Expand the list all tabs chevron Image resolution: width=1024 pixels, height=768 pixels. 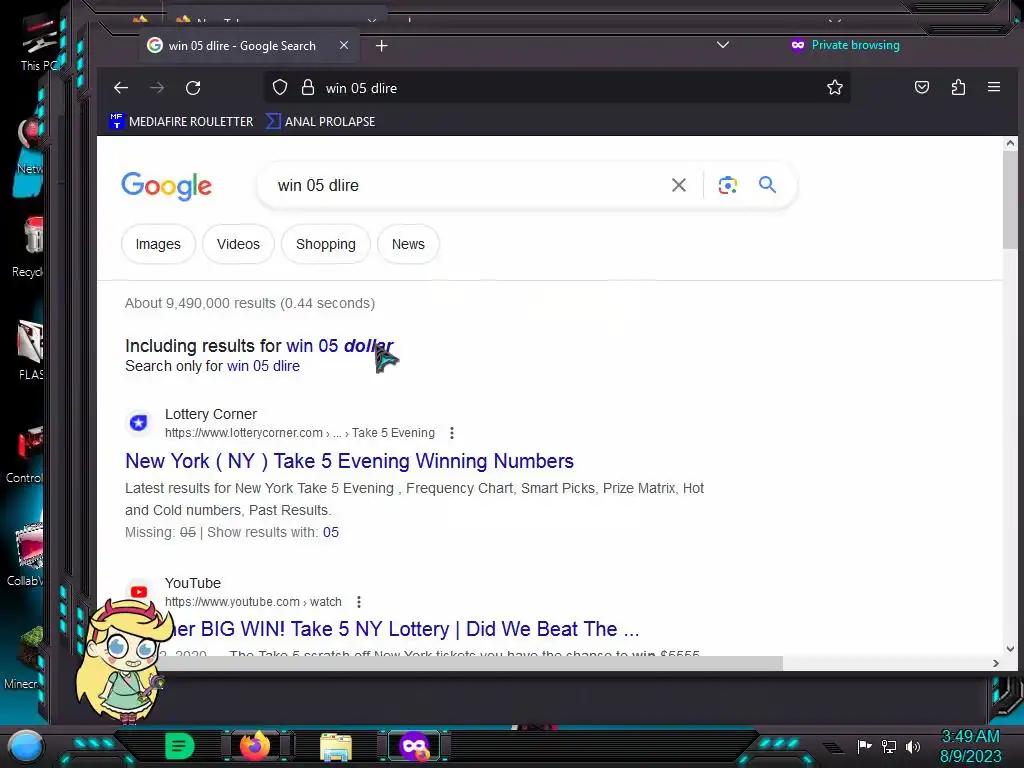click(x=723, y=45)
